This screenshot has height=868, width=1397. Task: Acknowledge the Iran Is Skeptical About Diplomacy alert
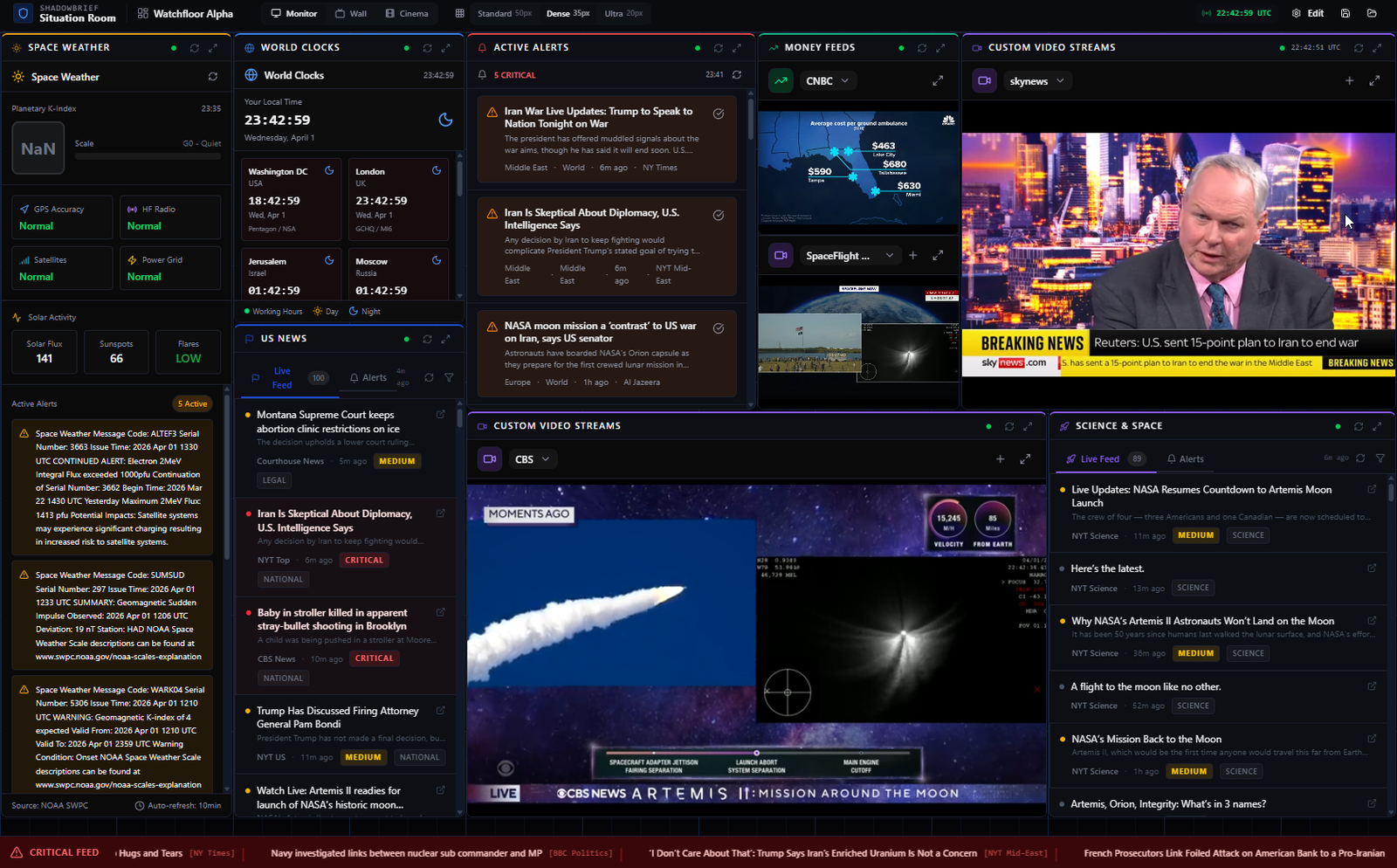click(718, 215)
